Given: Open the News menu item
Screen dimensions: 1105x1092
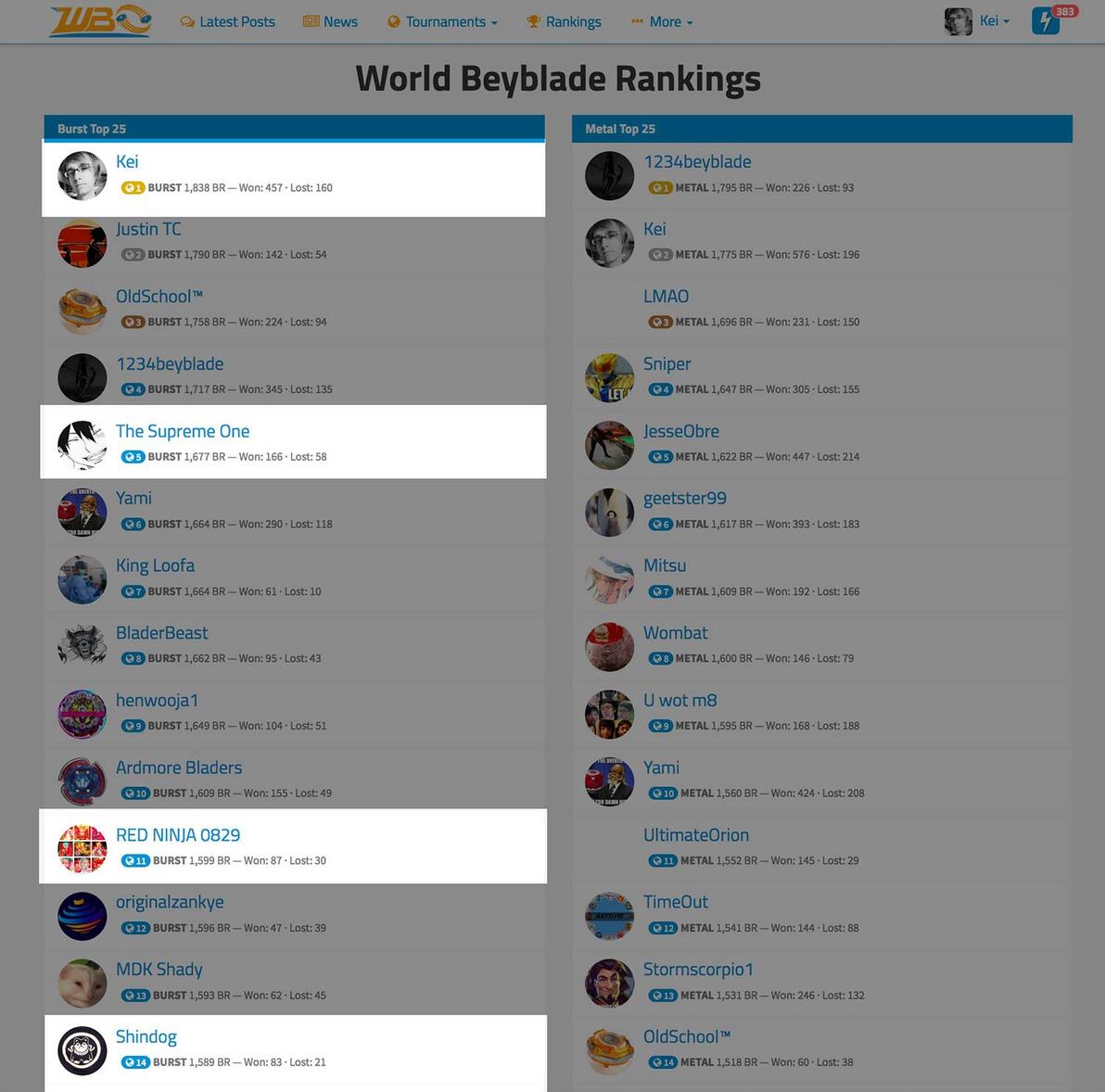Looking at the screenshot, I should click(x=331, y=22).
